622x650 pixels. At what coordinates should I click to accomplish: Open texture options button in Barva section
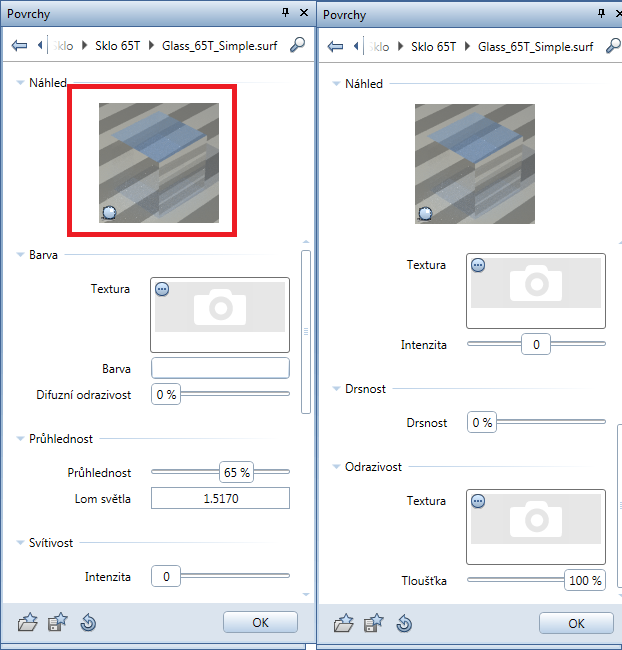pyautogui.click(x=163, y=289)
